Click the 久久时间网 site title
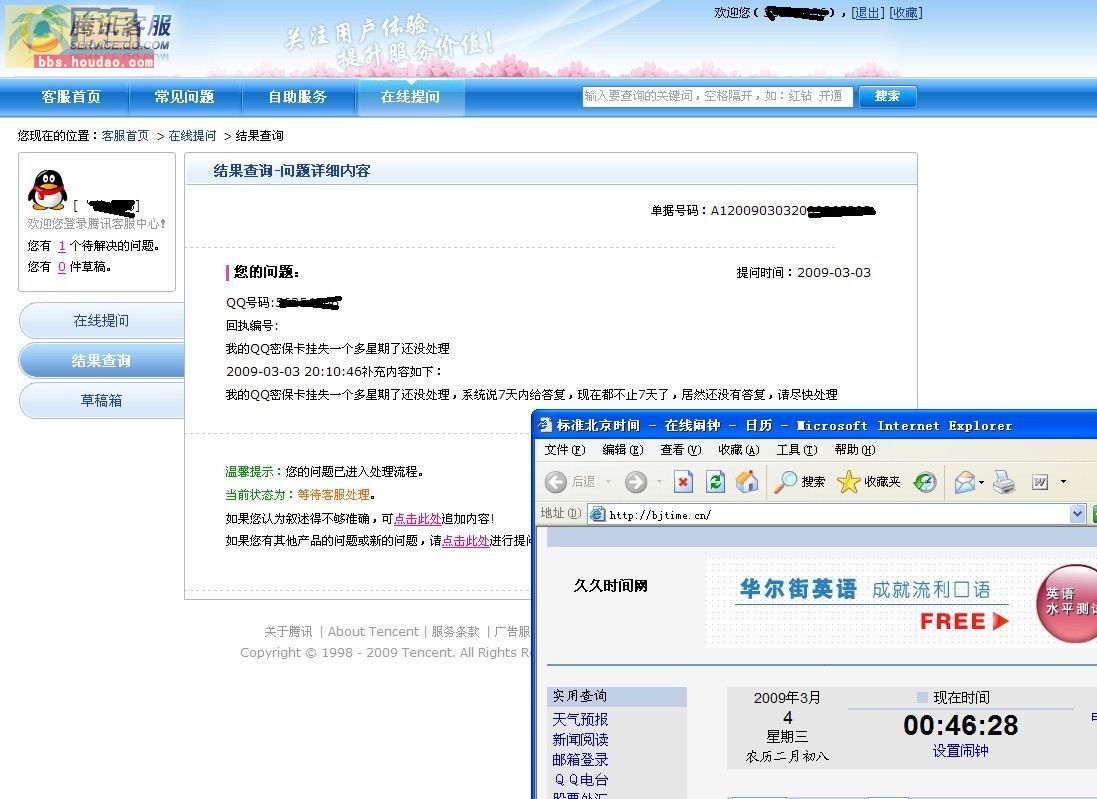Screen dimensions: 1097x799 point(611,586)
